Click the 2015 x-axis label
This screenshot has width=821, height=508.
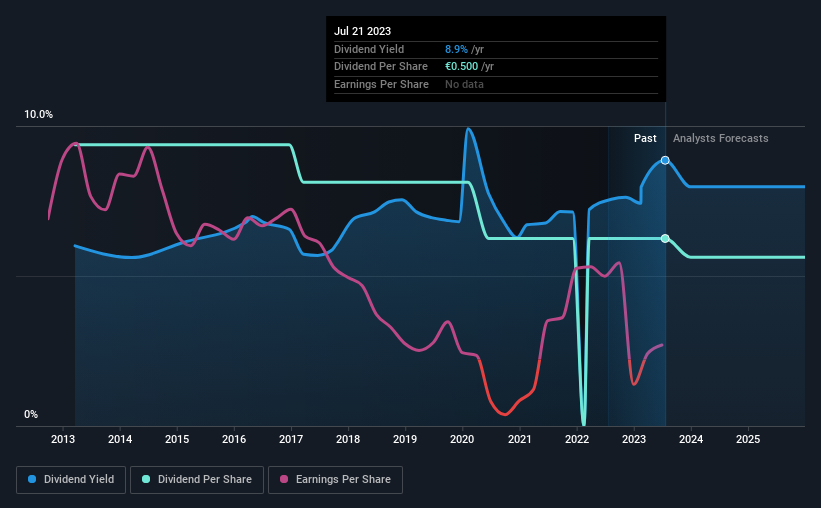[177, 439]
